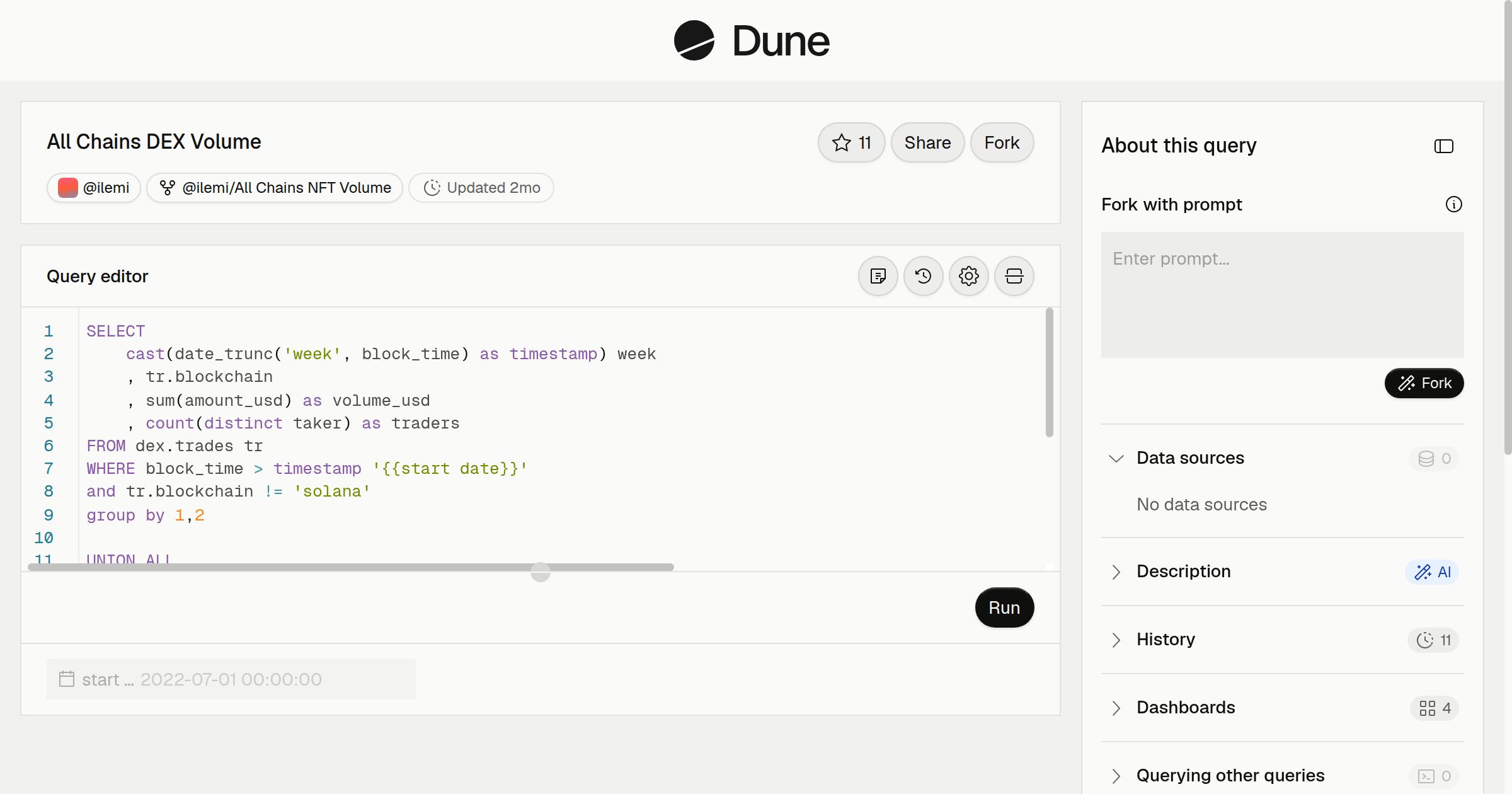Expand the History section

tap(1116, 640)
